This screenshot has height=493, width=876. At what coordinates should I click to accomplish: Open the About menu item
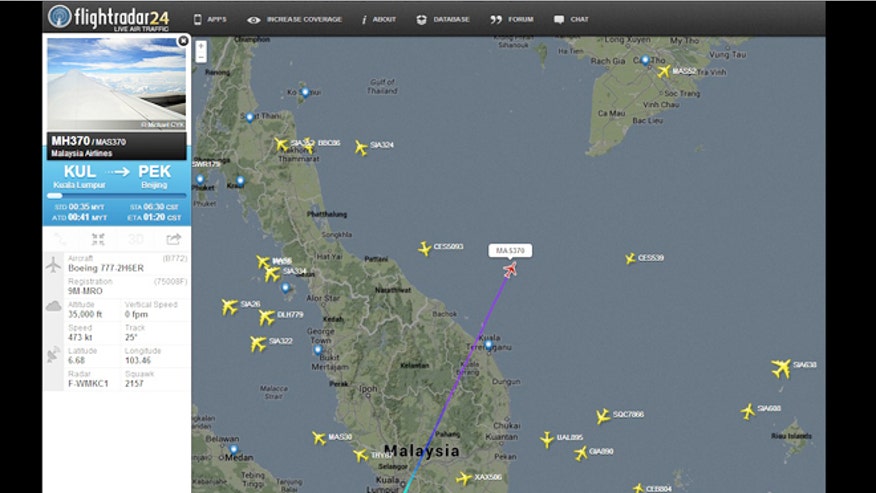tap(379, 20)
